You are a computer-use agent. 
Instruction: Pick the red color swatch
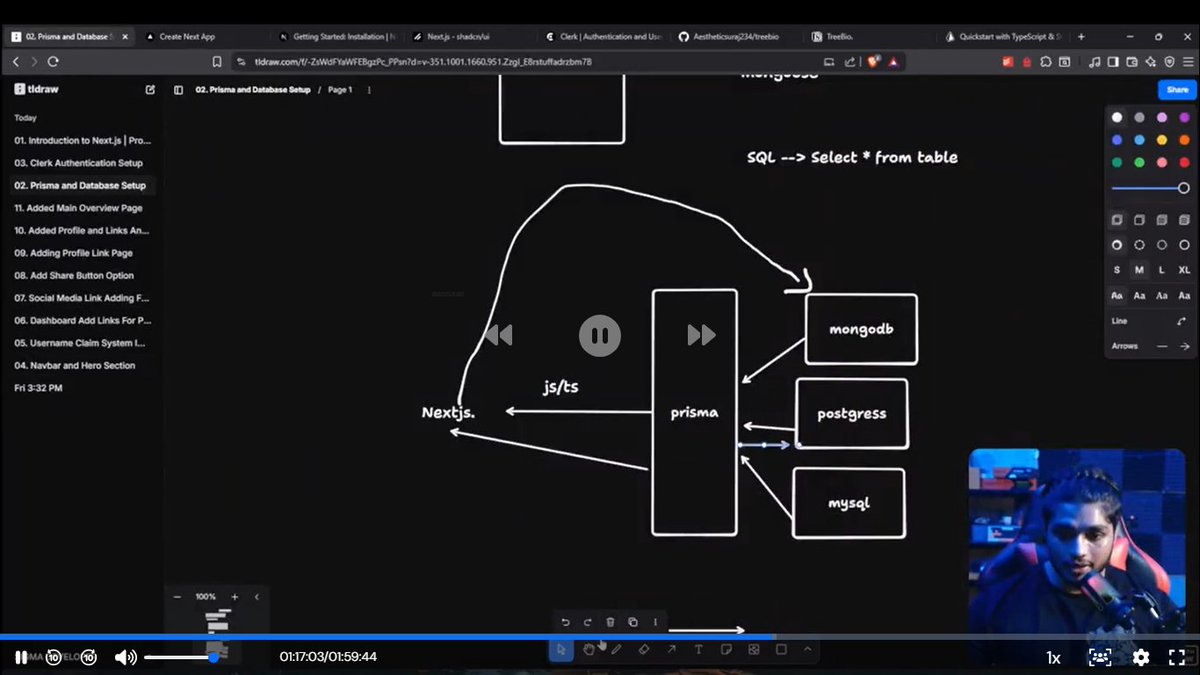[1184, 163]
